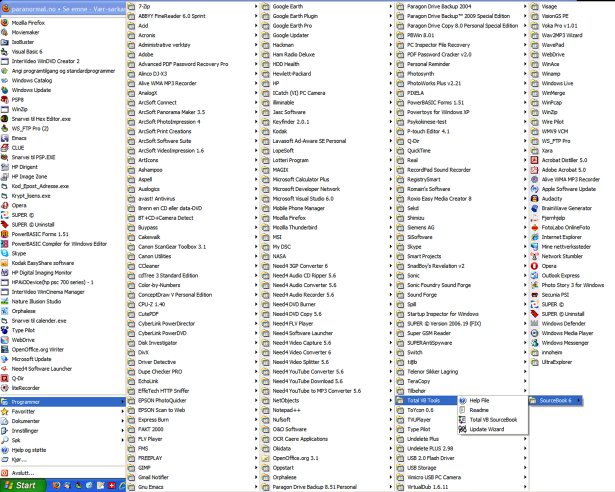Open the Programmer menu item
Viewport: 615px width, 492px height.
[63, 402]
